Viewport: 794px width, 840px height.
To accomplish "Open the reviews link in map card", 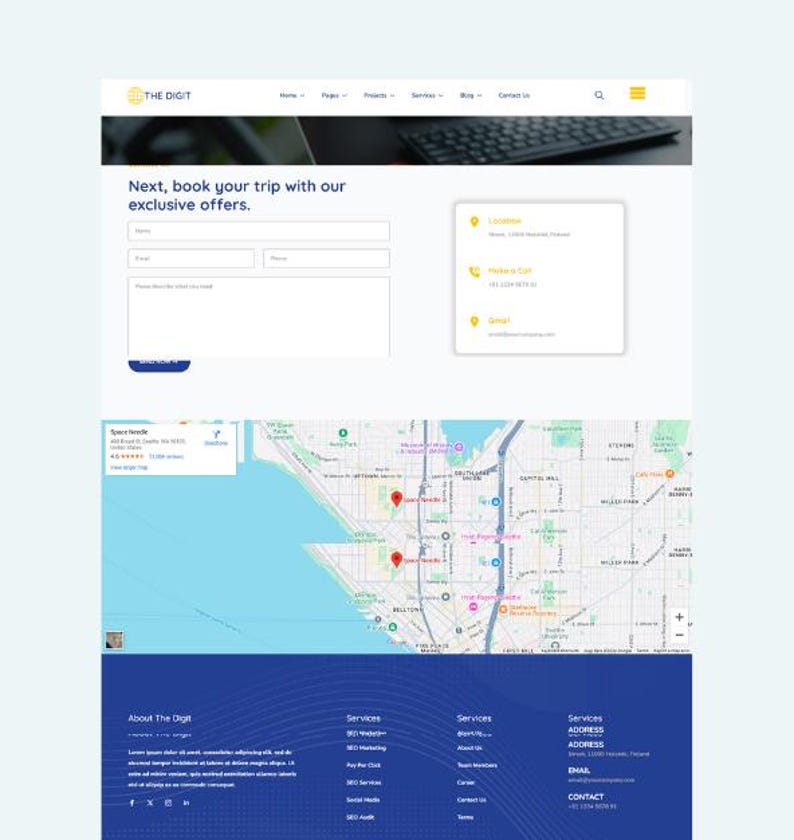I will coord(166,456).
